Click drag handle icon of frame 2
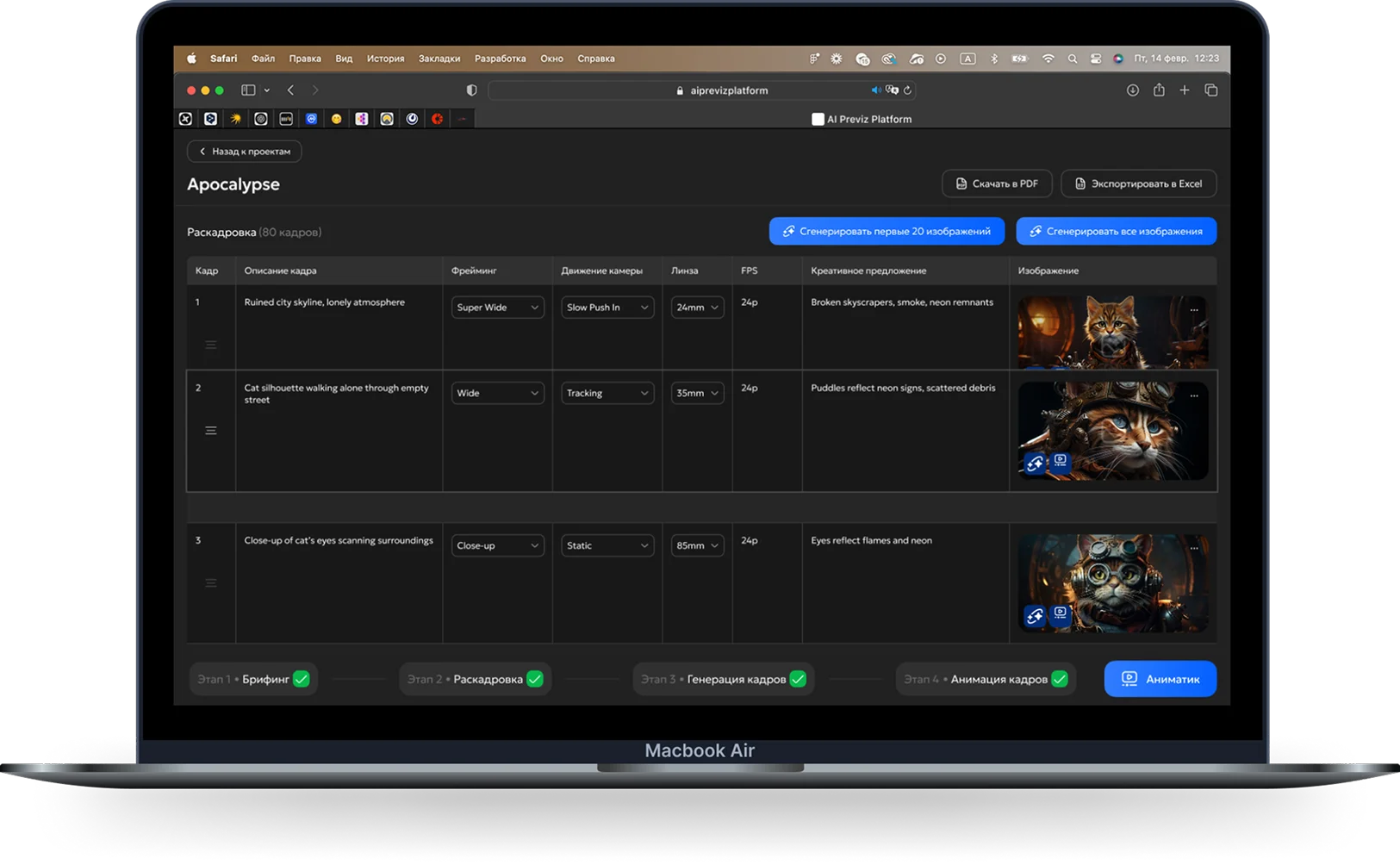The height and width of the screenshot is (865, 1400). pos(210,431)
